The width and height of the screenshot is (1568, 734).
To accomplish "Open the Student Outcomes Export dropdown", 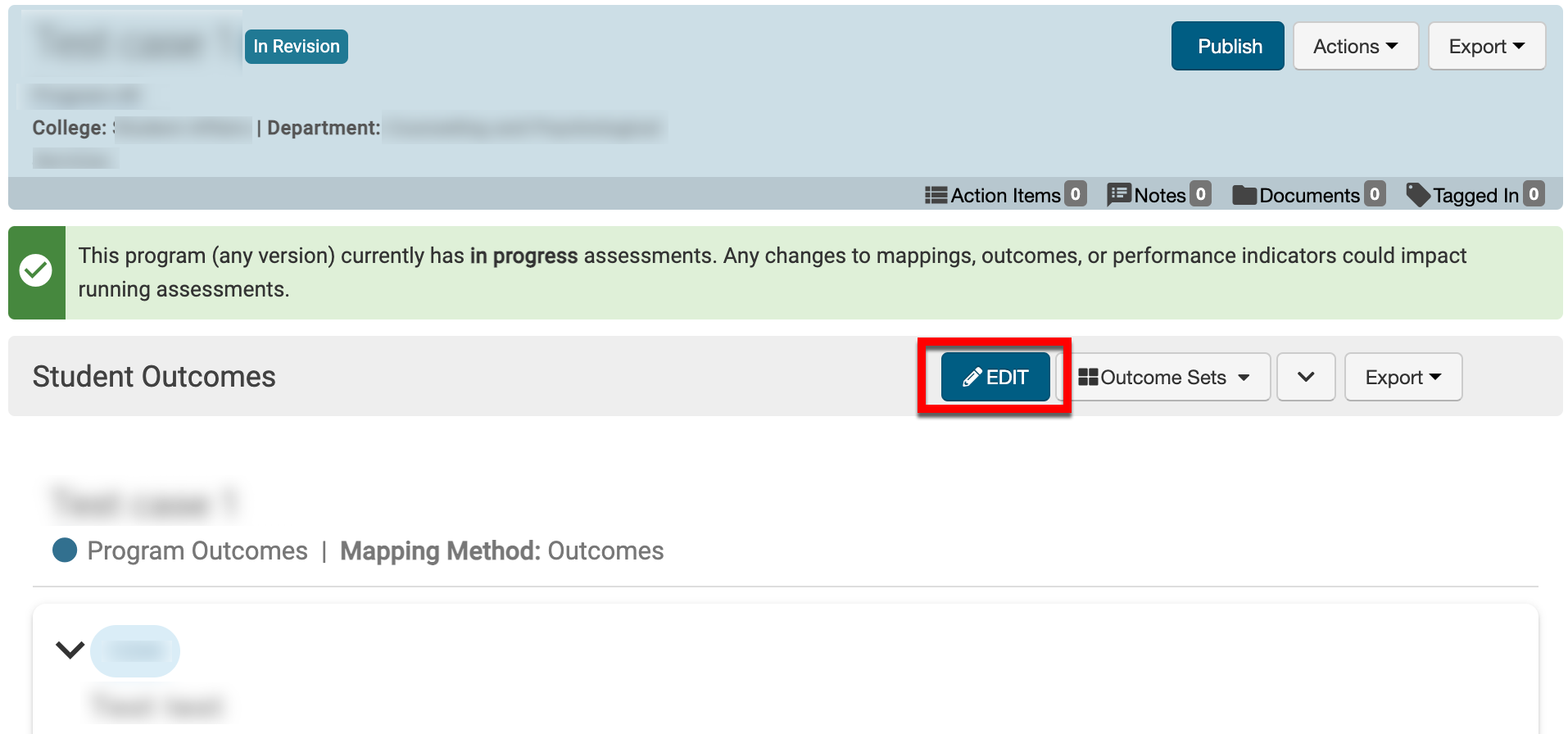I will (1403, 377).
